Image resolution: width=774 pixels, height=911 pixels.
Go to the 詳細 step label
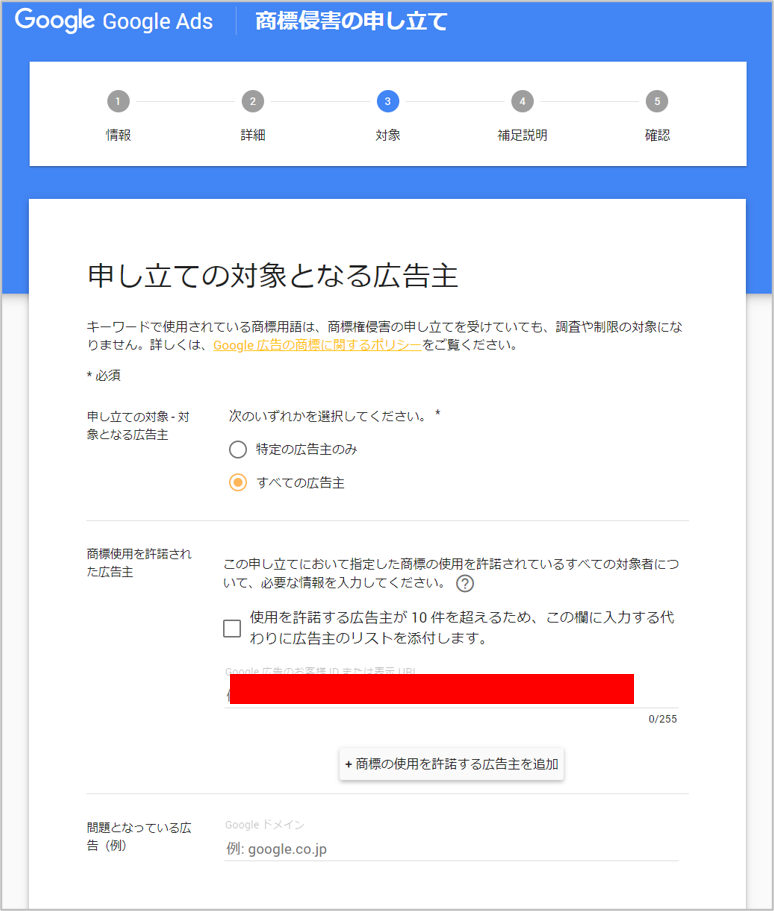point(253,135)
